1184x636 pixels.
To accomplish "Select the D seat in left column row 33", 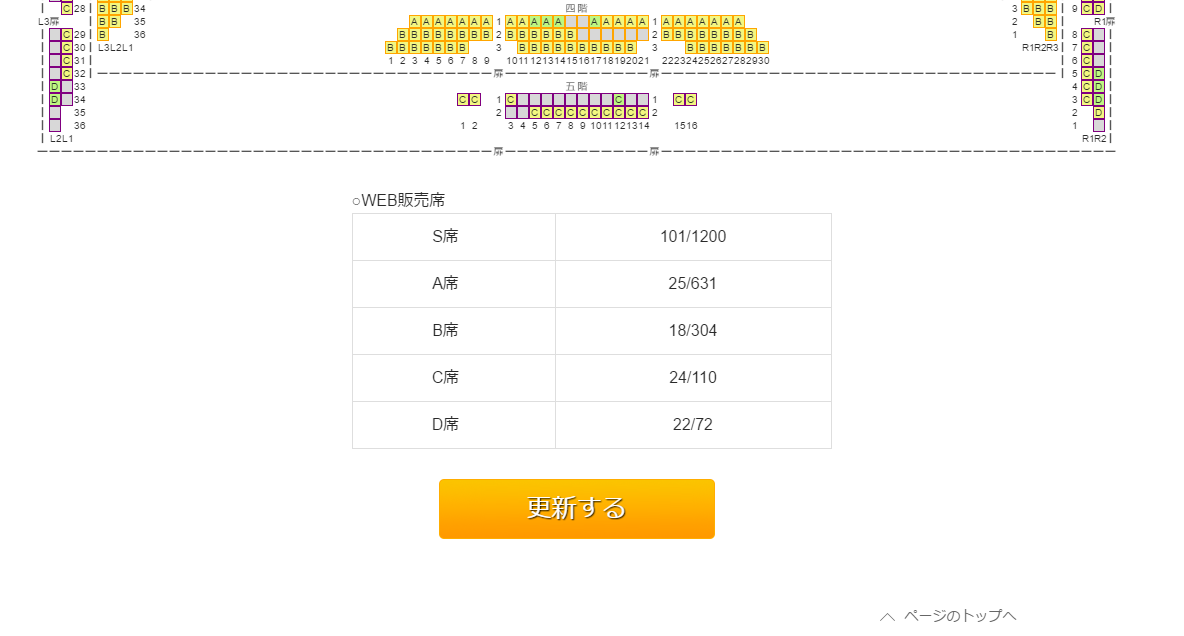I will click(54, 87).
